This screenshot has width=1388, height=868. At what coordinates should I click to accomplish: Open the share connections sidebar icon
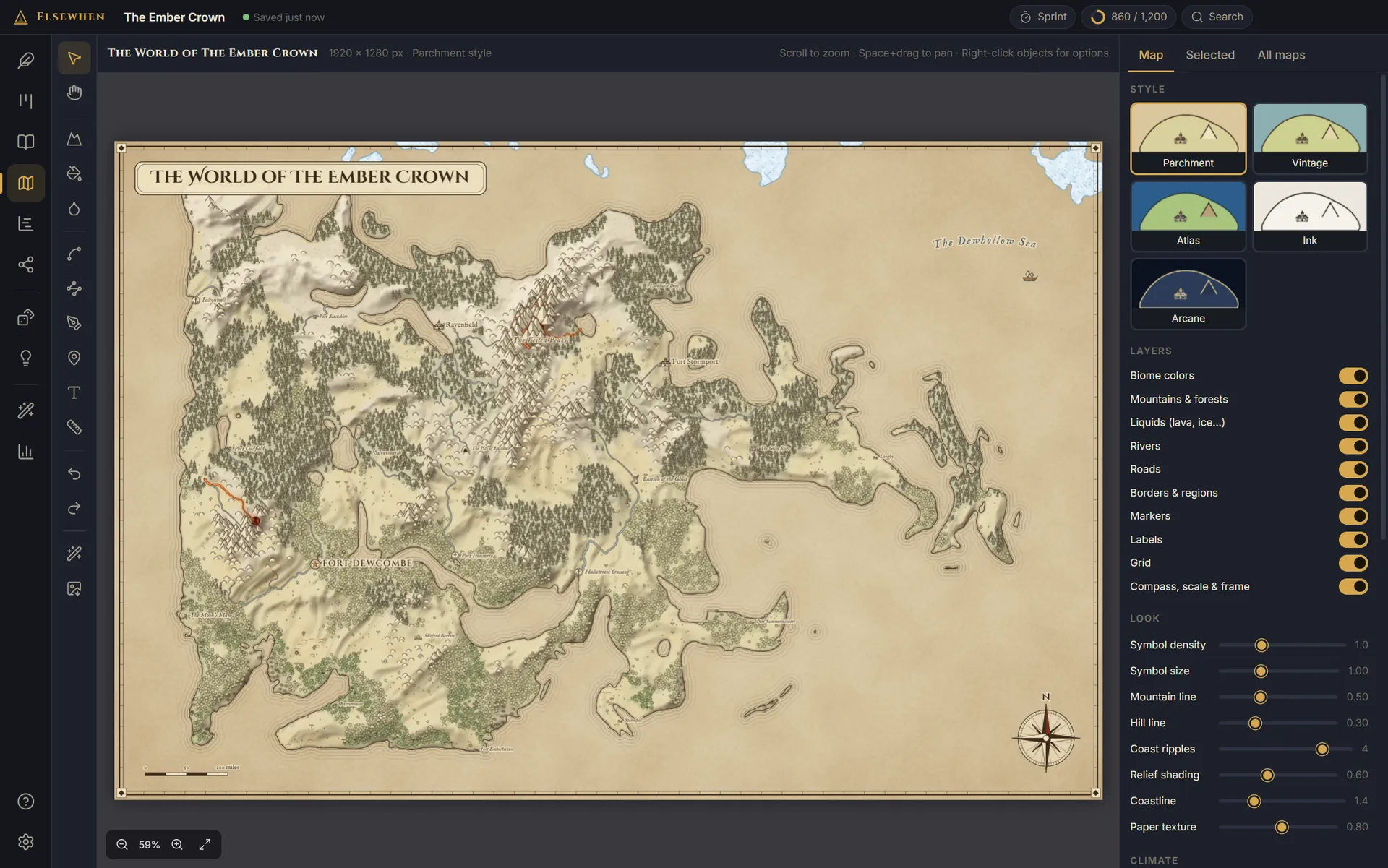point(26,265)
